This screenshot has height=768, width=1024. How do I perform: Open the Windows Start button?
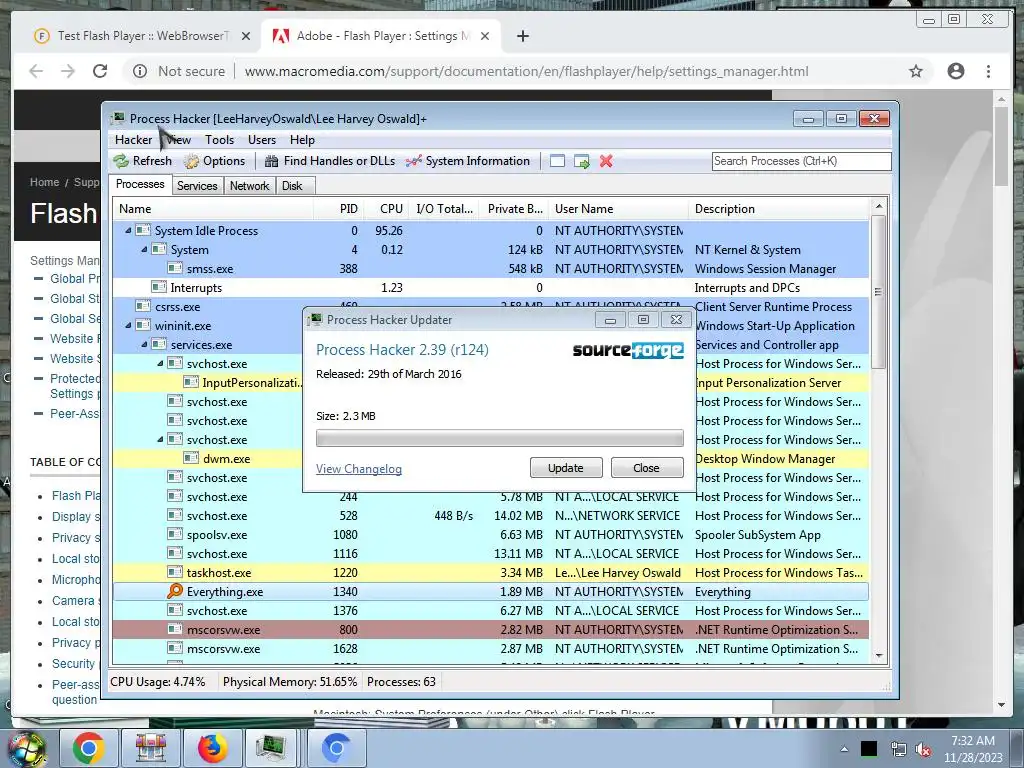tap(26, 749)
